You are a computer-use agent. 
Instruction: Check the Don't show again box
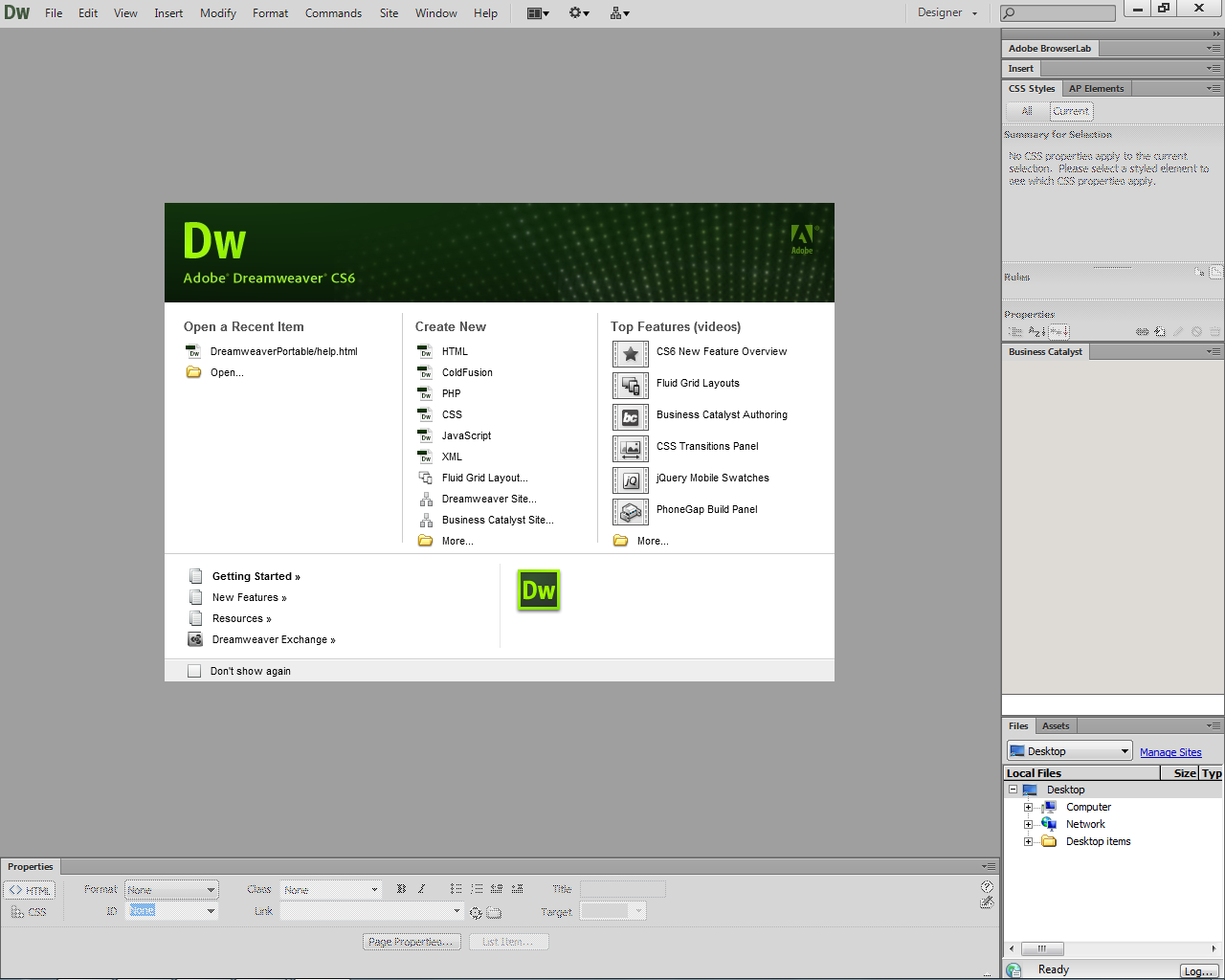point(194,671)
